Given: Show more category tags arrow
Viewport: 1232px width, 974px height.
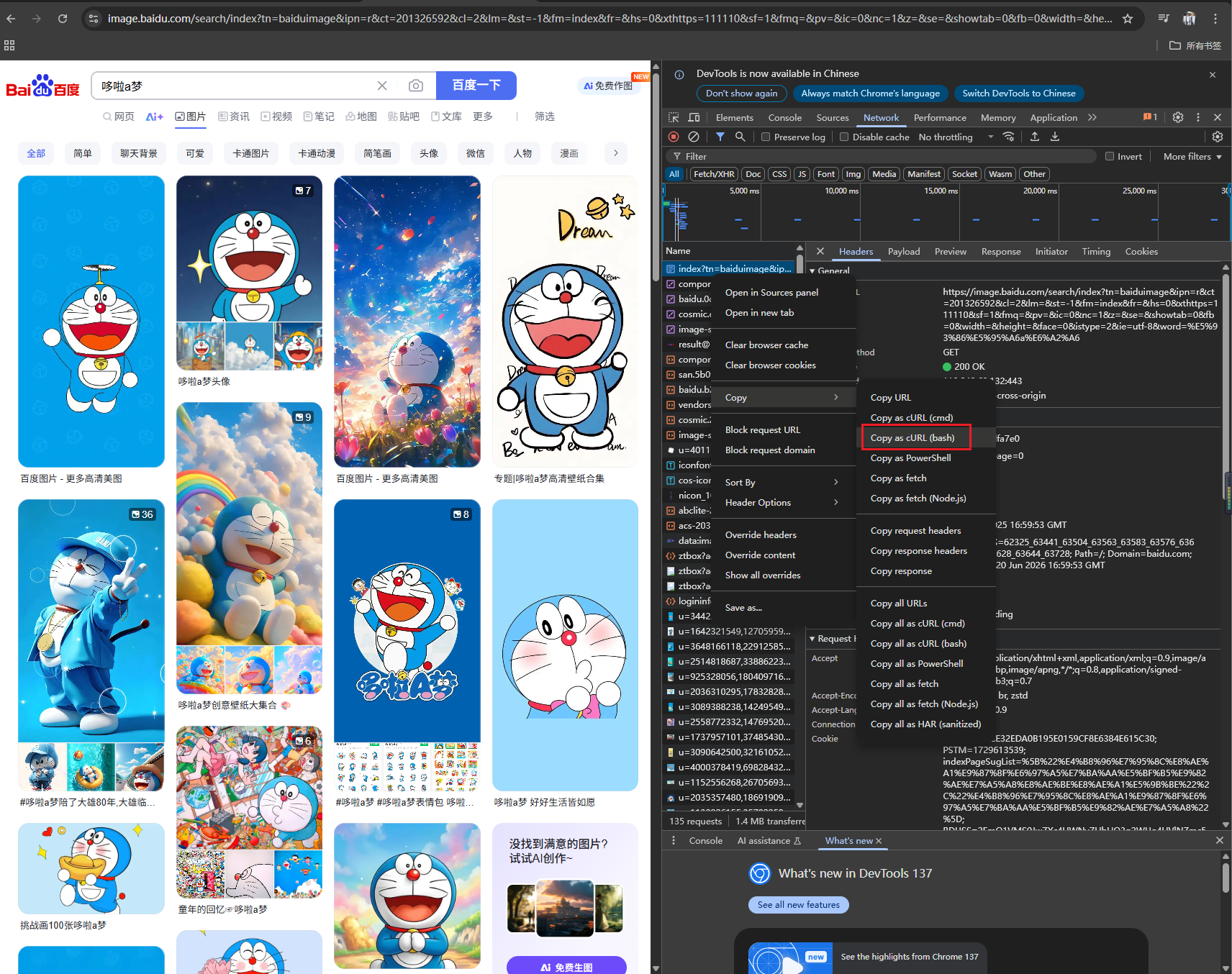Looking at the screenshot, I should (615, 153).
